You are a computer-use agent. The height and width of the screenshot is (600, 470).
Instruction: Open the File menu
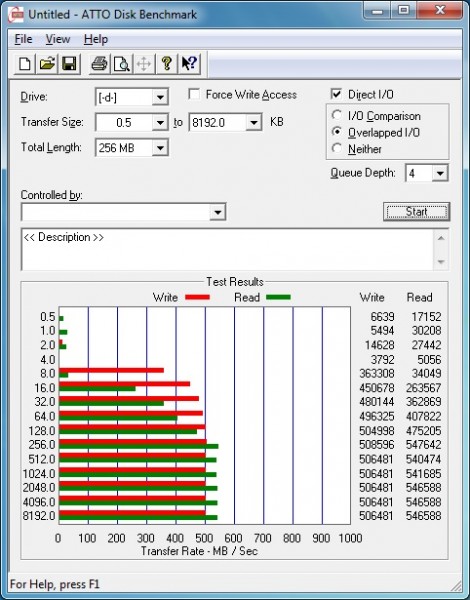23,39
